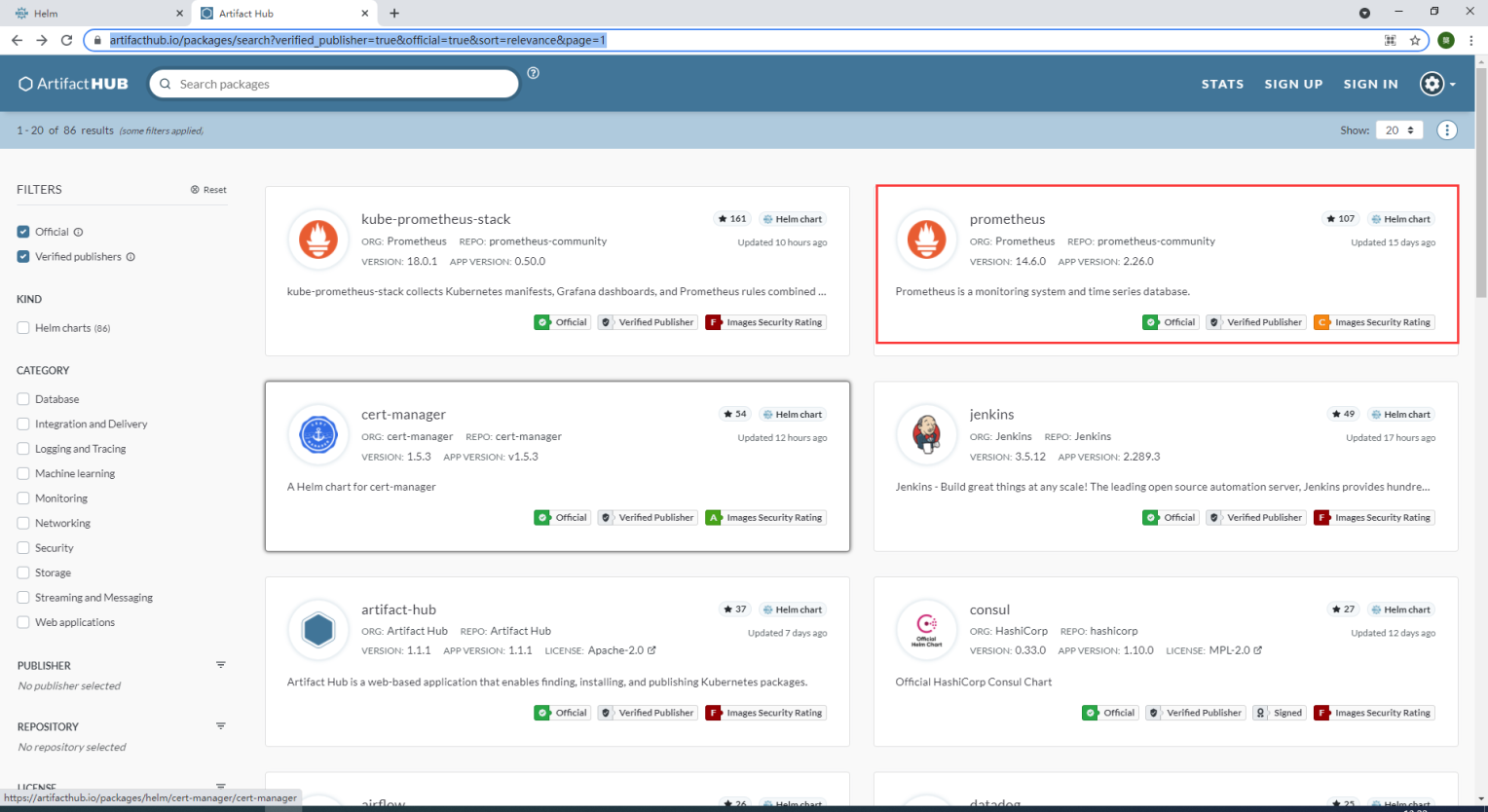1488x812 pixels.
Task: Click the Official info icon in filters
Action: [x=79, y=232]
